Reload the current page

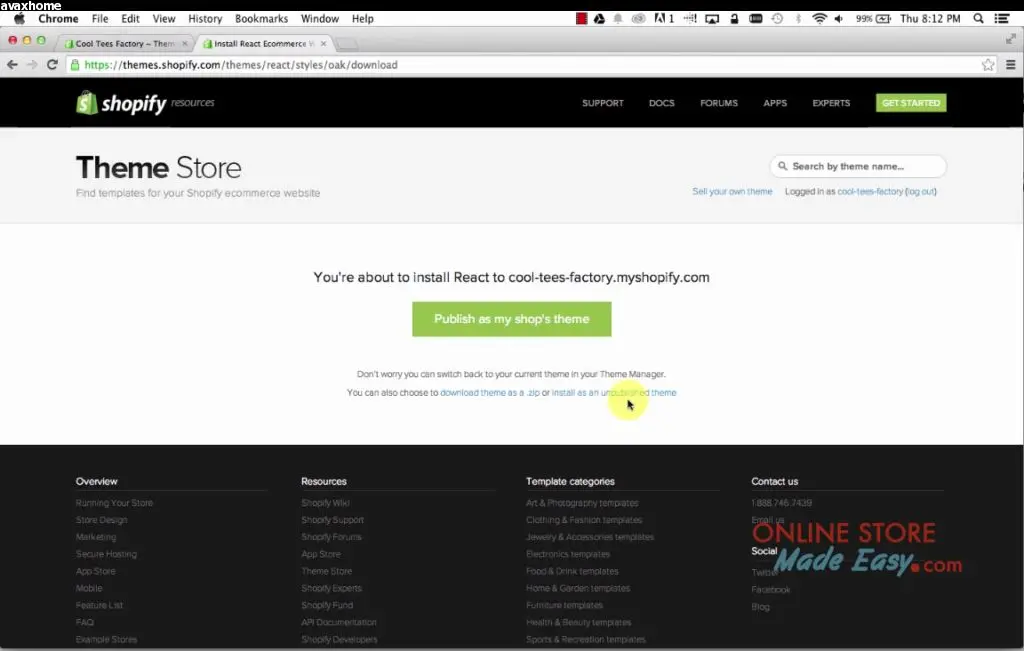coord(52,65)
